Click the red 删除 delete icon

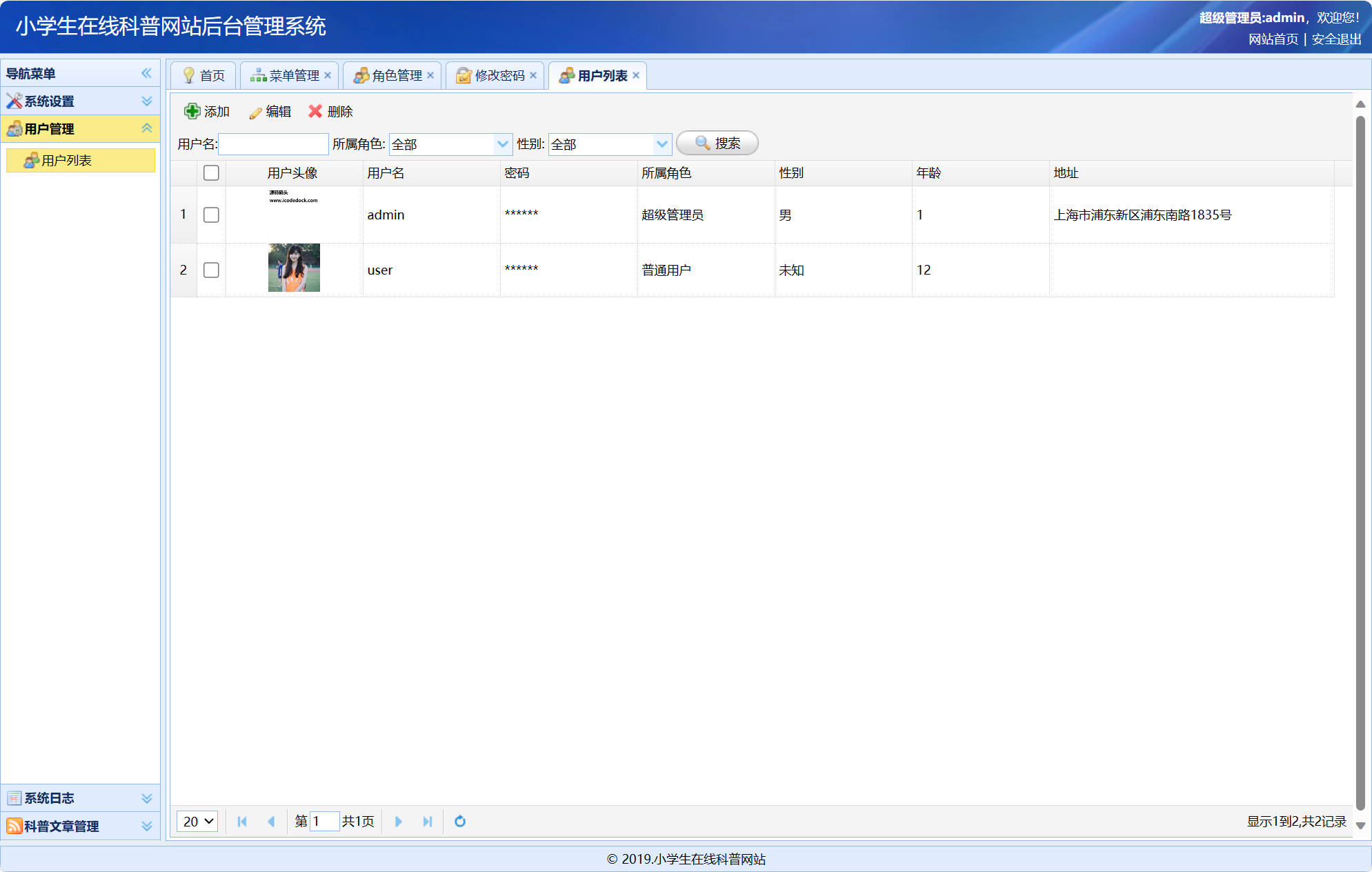coord(315,111)
